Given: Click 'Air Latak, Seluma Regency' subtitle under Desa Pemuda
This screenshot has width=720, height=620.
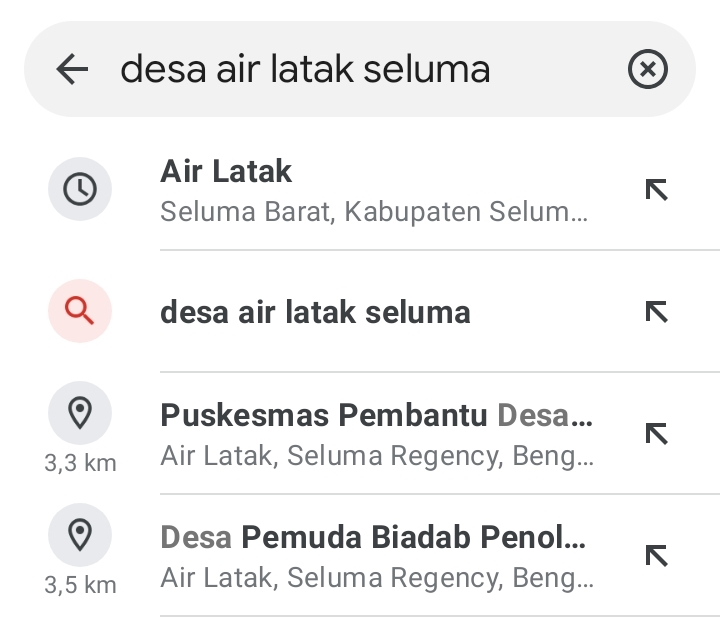Looking at the screenshot, I should tap(377, 577).
